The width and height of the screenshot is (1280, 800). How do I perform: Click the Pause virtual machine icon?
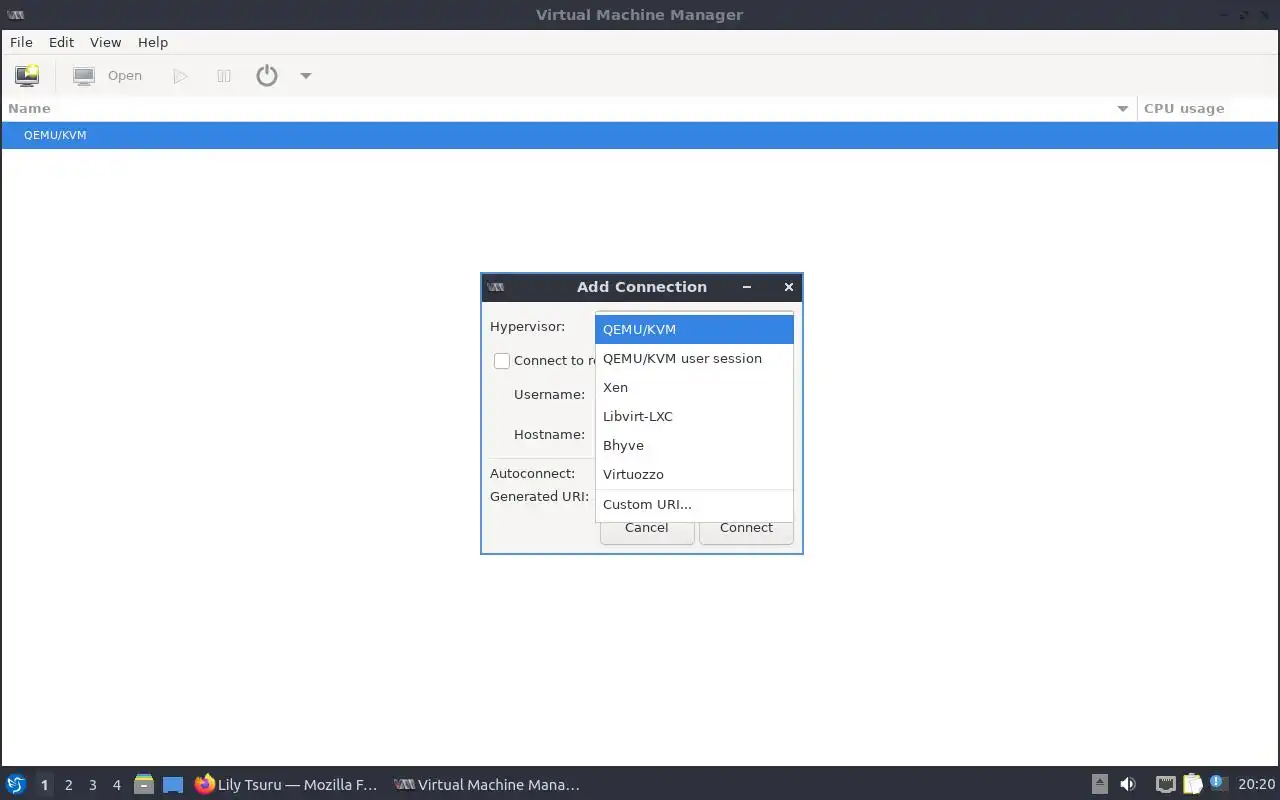point(224,76)
